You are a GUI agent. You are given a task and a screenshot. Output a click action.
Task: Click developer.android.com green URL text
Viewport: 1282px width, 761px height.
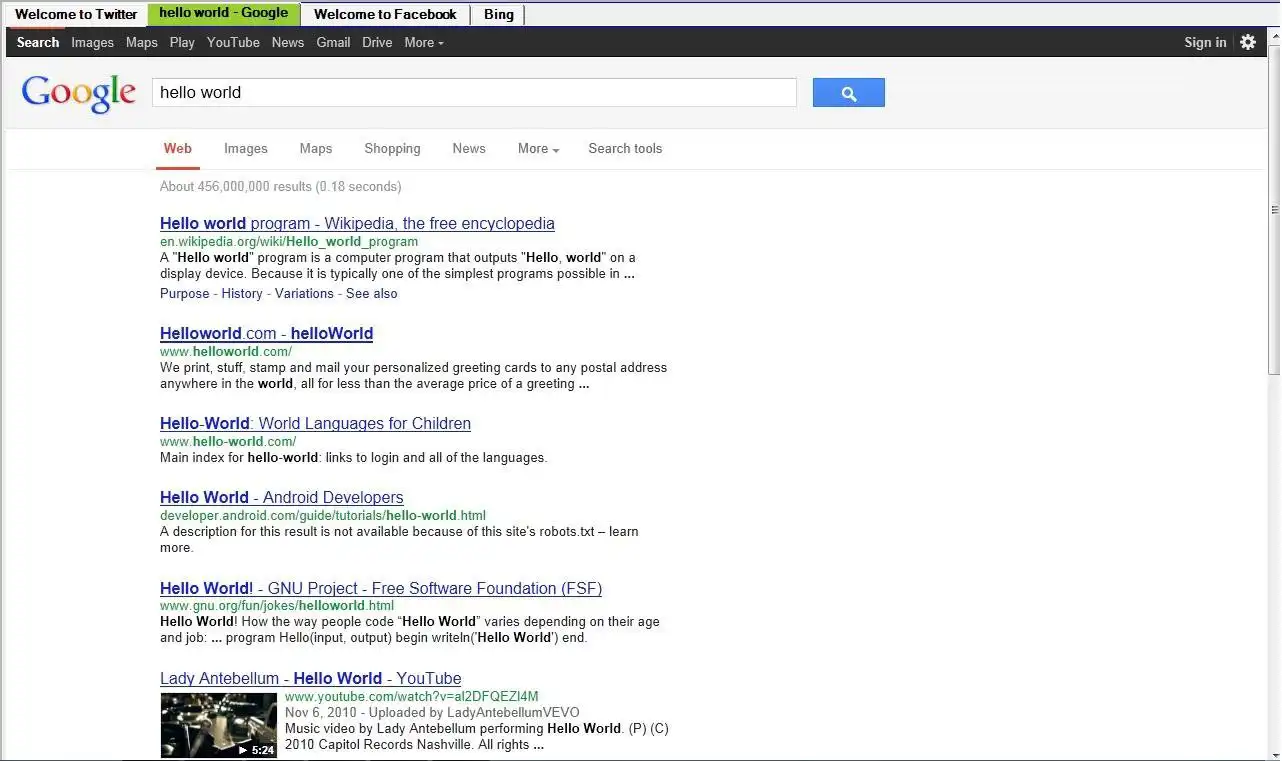(x=323, y=516)
